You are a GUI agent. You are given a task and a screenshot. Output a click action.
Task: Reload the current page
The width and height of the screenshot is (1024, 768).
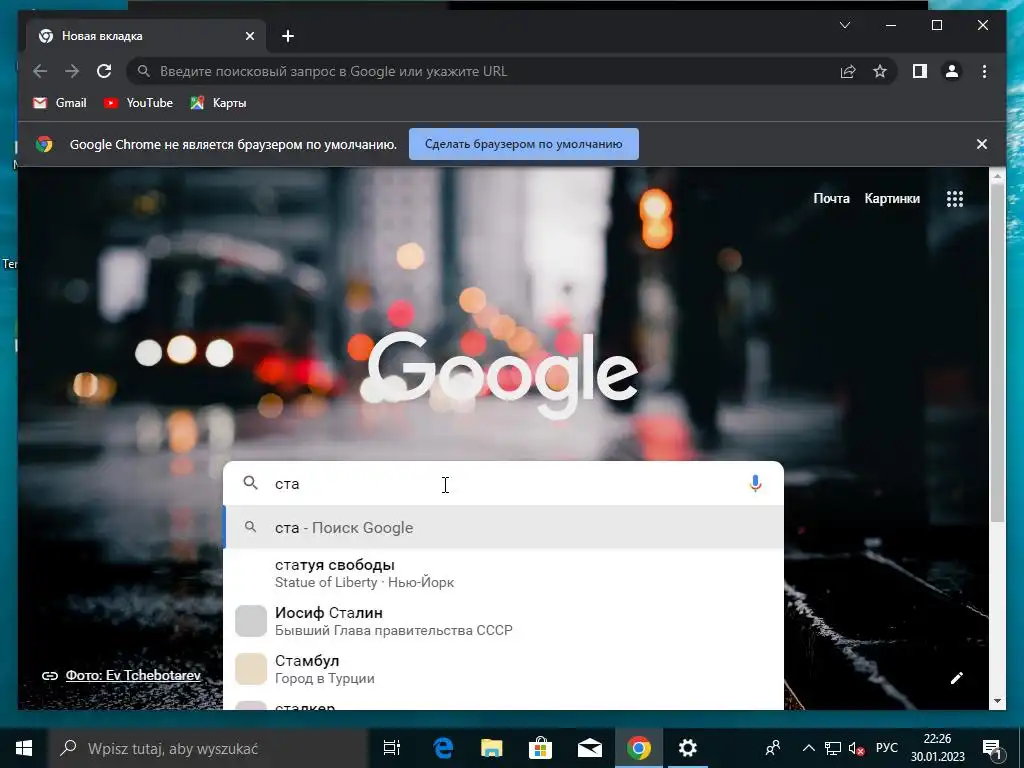104,71
